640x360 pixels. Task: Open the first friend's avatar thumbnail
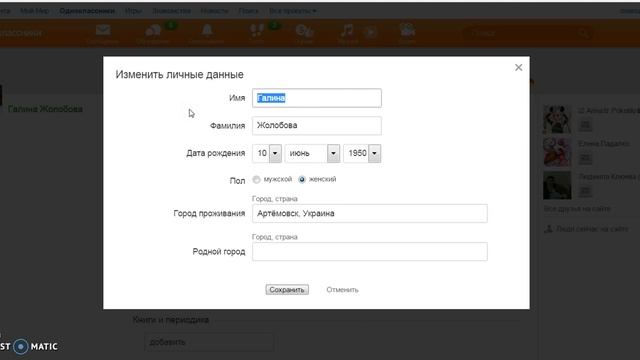(x=557, y=119)
